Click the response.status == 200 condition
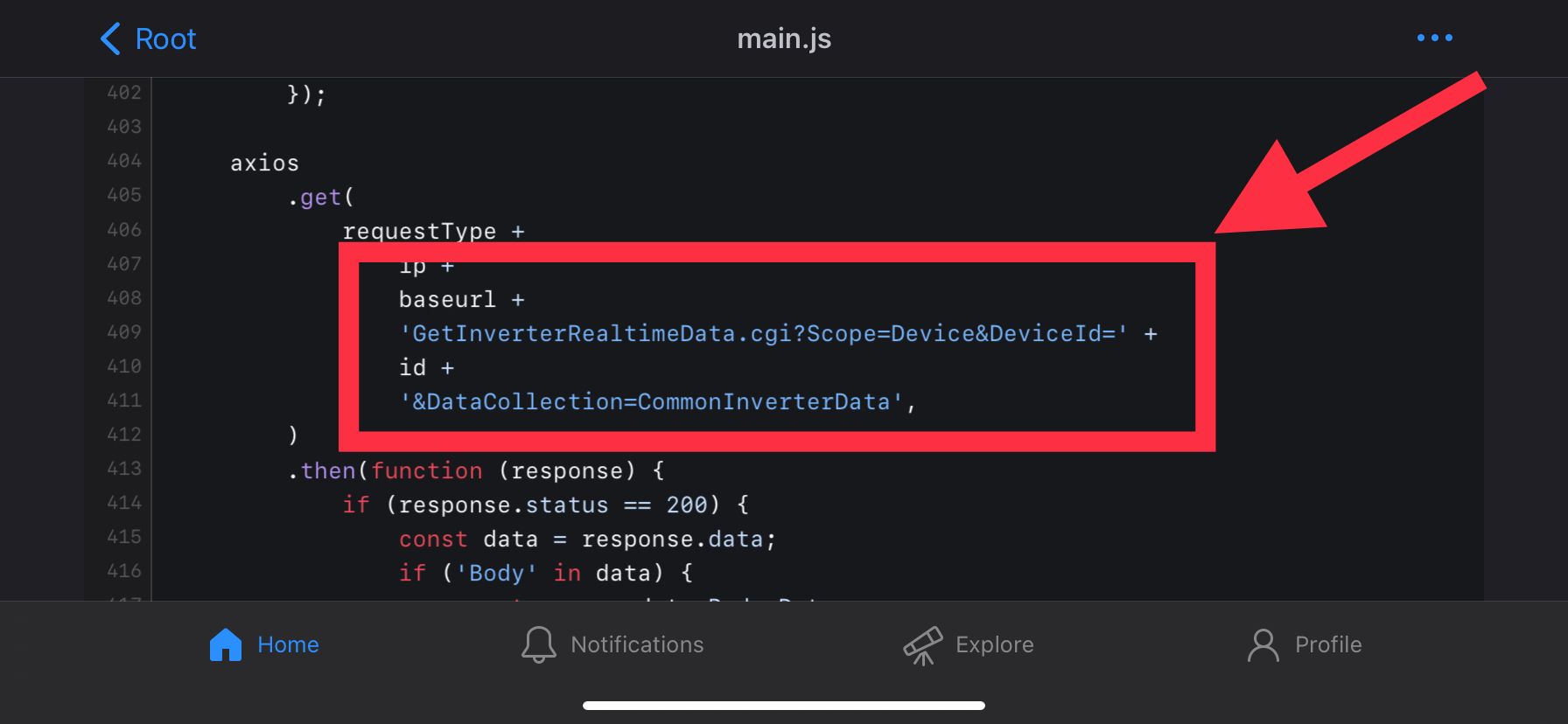Viewport: 1568px width, 724px height. [553, 505]
